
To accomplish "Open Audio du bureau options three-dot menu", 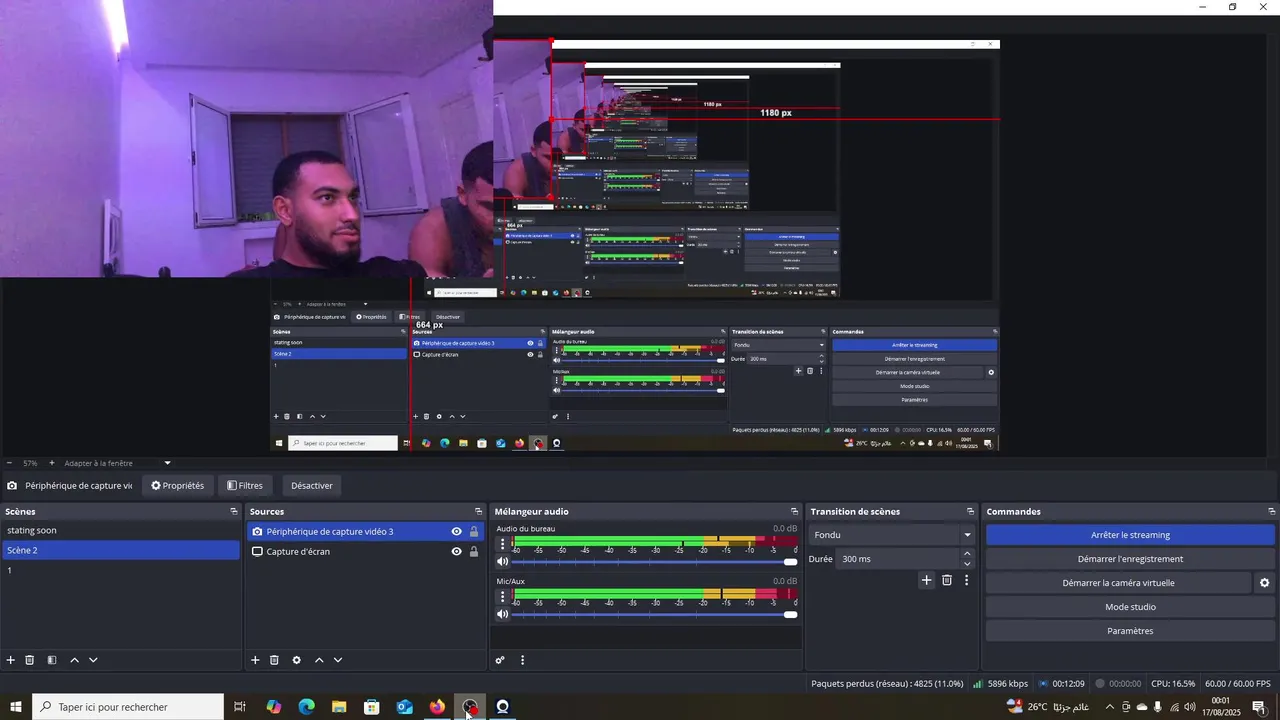I will tap(503, 544).
